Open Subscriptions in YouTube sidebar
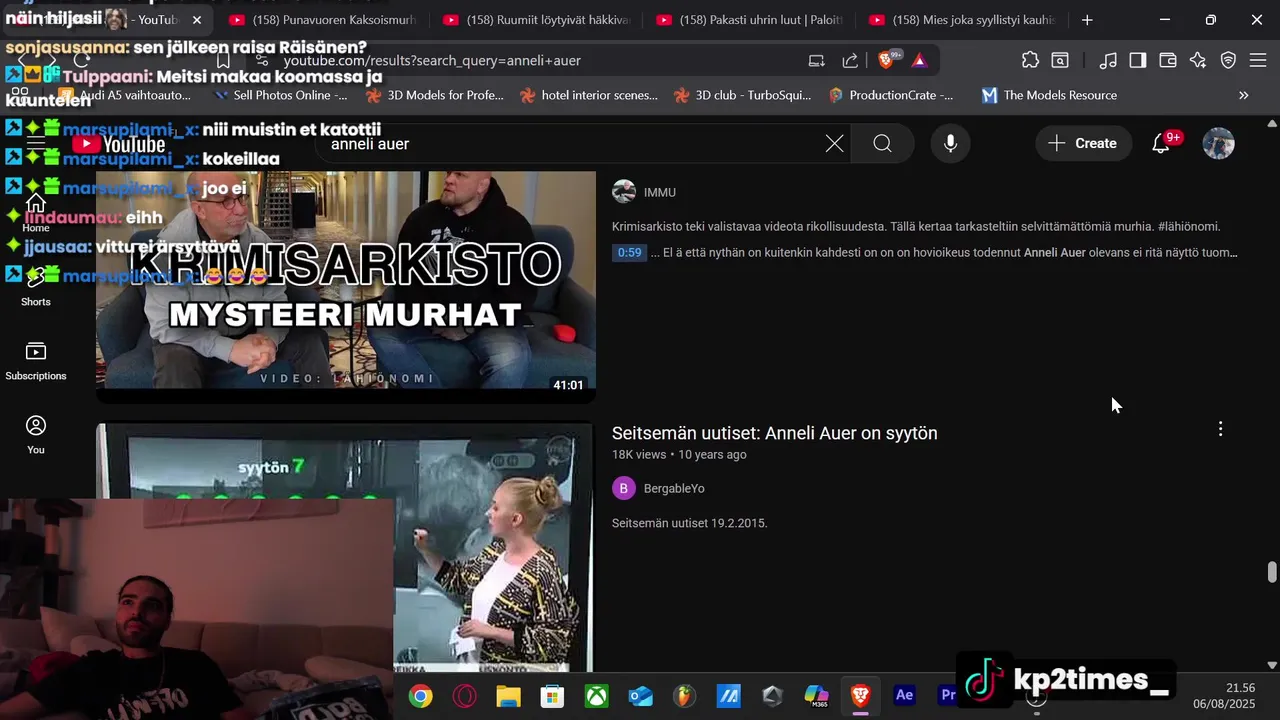 pyautogui.click(x=36, y=361)
